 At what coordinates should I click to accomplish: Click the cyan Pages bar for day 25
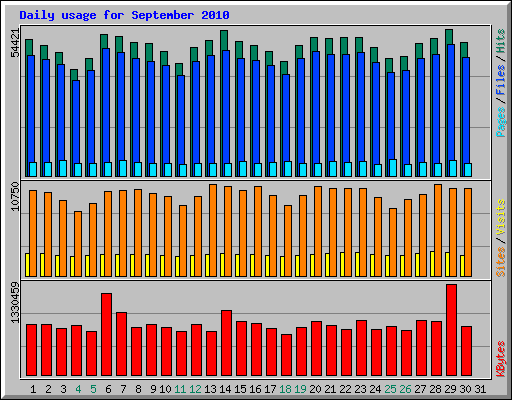[393, 168]
